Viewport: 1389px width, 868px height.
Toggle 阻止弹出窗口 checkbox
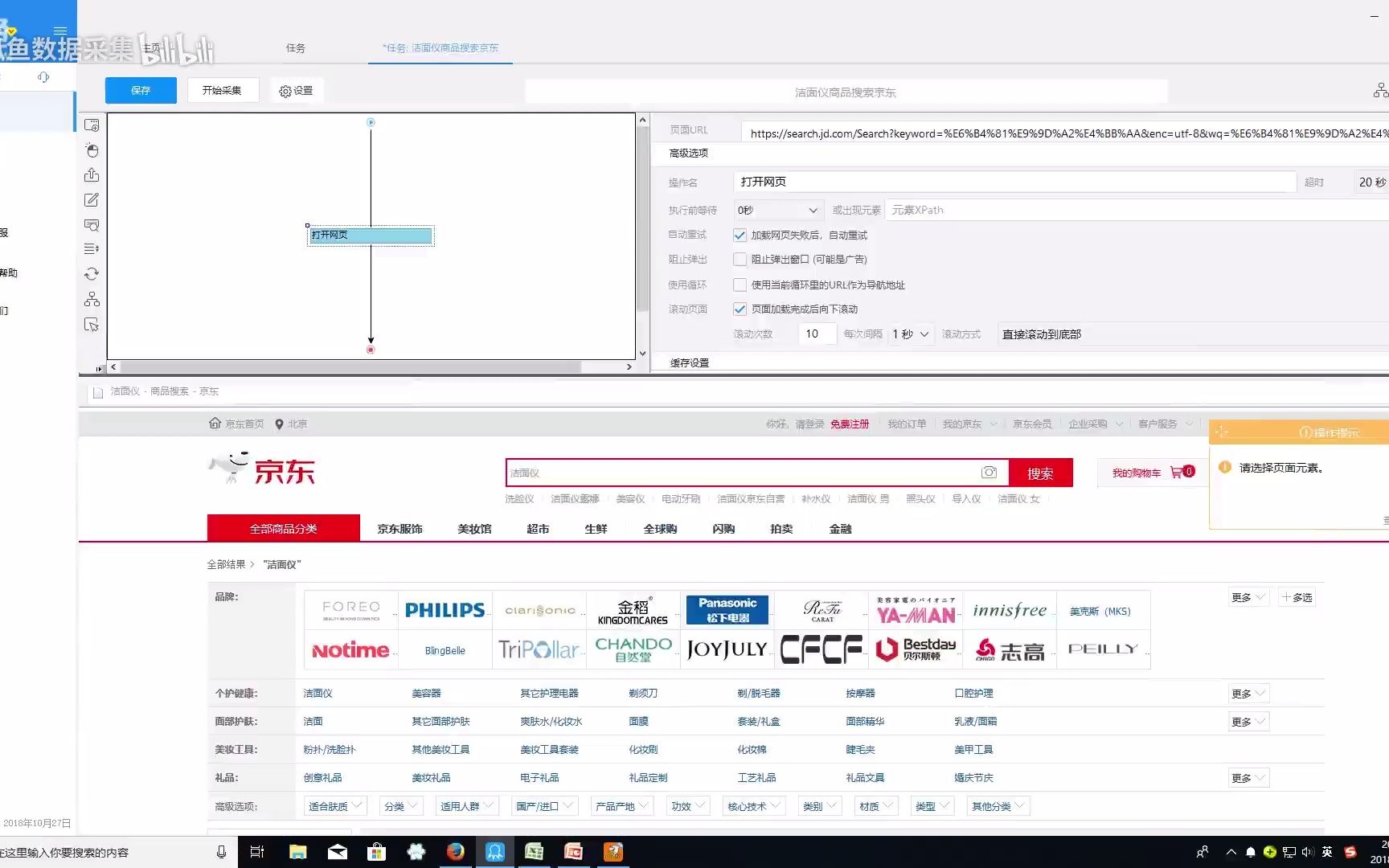coord(740,260)
